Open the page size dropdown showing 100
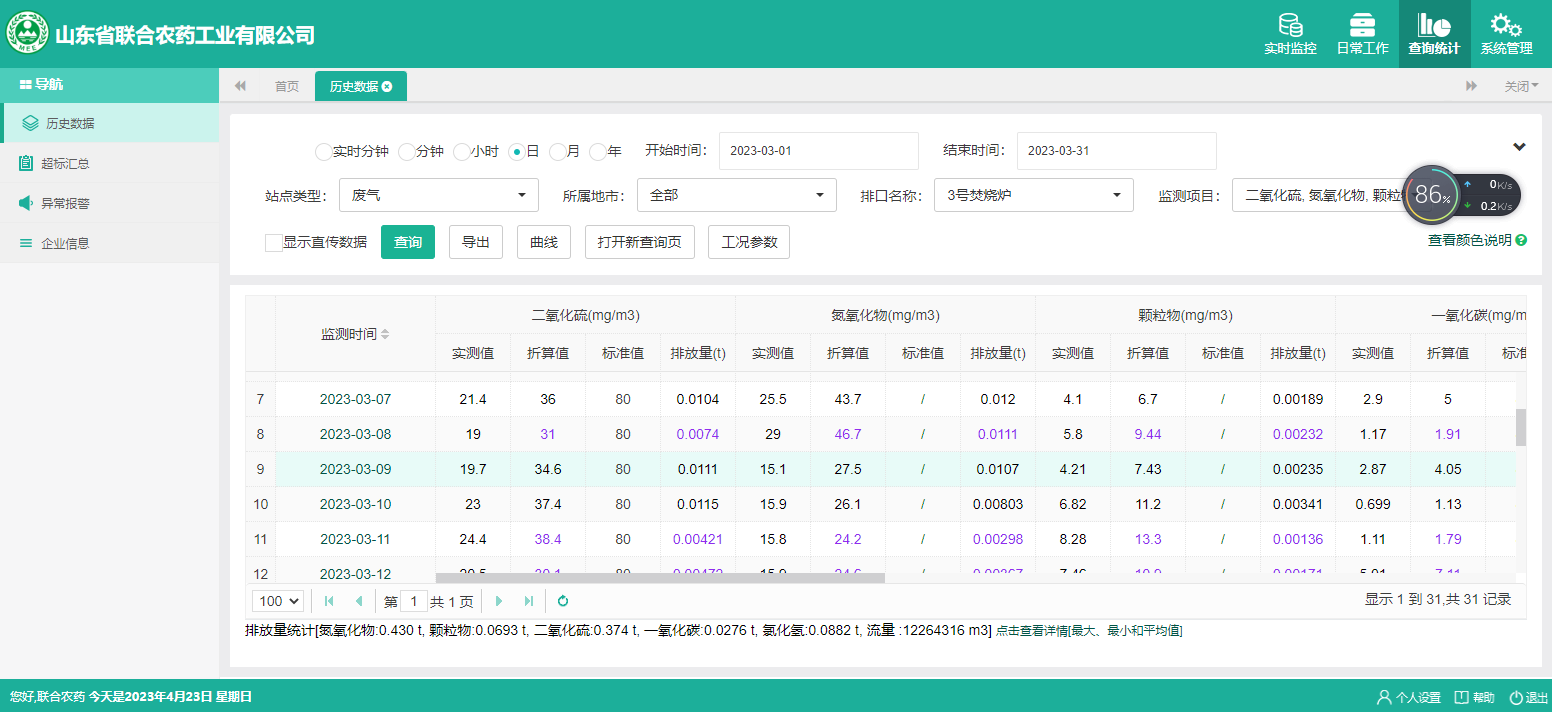The image size is (1552, 712). click(x=279, y=601)
